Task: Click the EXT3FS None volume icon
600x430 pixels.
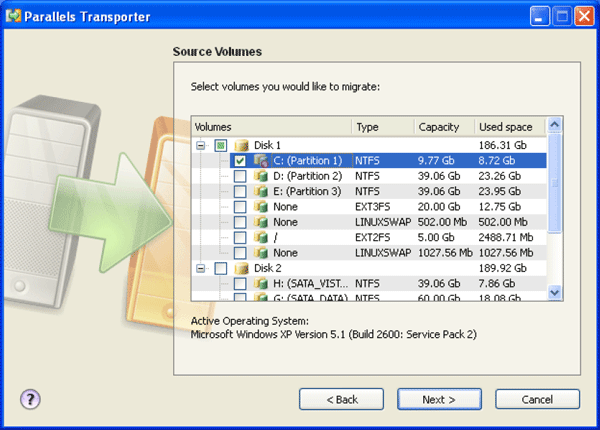Action: coord(261,207)
